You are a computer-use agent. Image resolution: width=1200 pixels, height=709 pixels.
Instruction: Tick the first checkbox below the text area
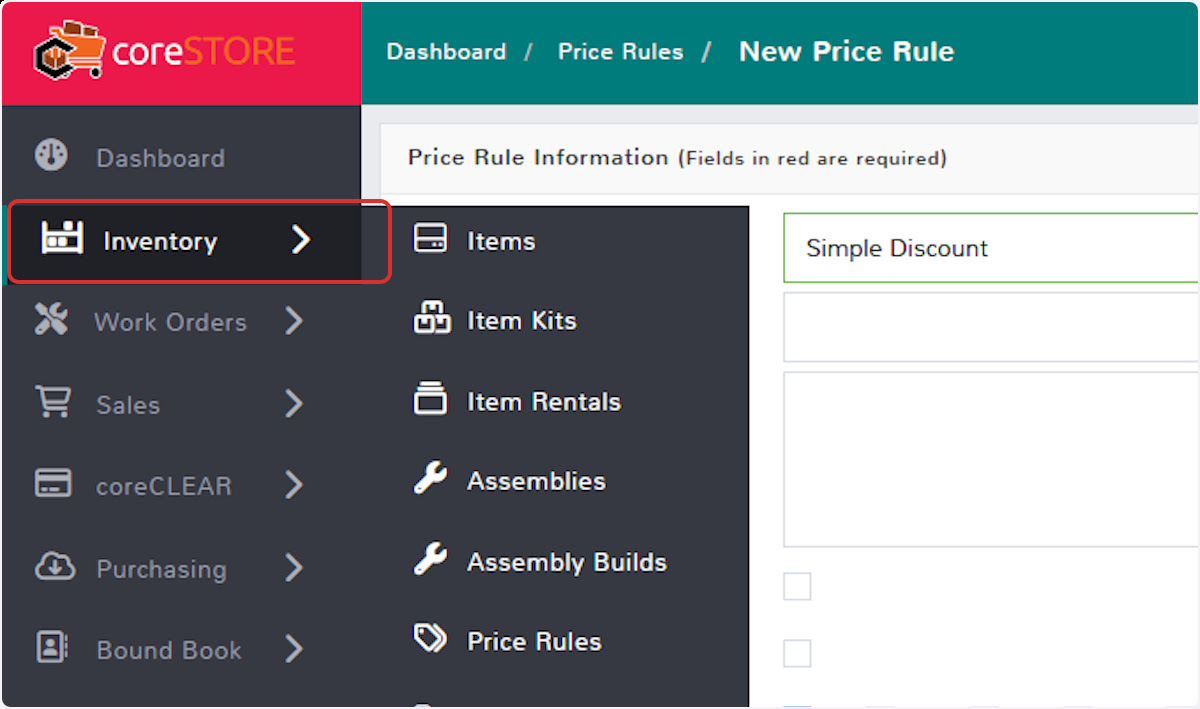click(x=797, y=587)
